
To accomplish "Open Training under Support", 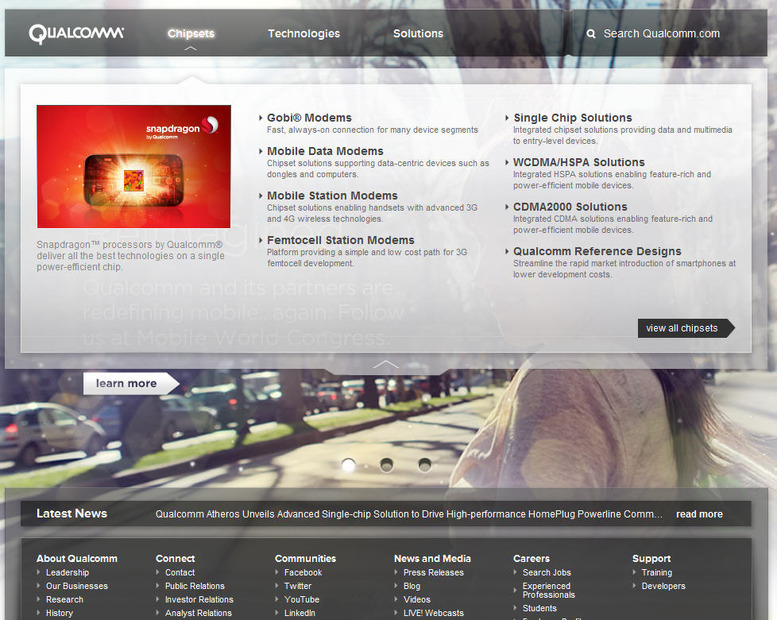I will (657, 572).
